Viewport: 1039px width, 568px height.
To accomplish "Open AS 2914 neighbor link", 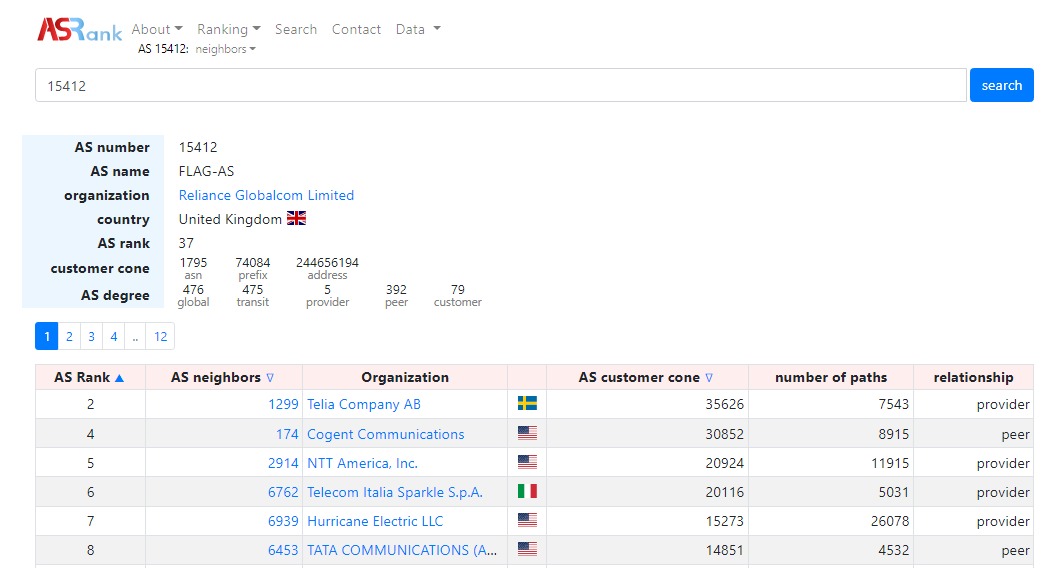I will 283,463.
